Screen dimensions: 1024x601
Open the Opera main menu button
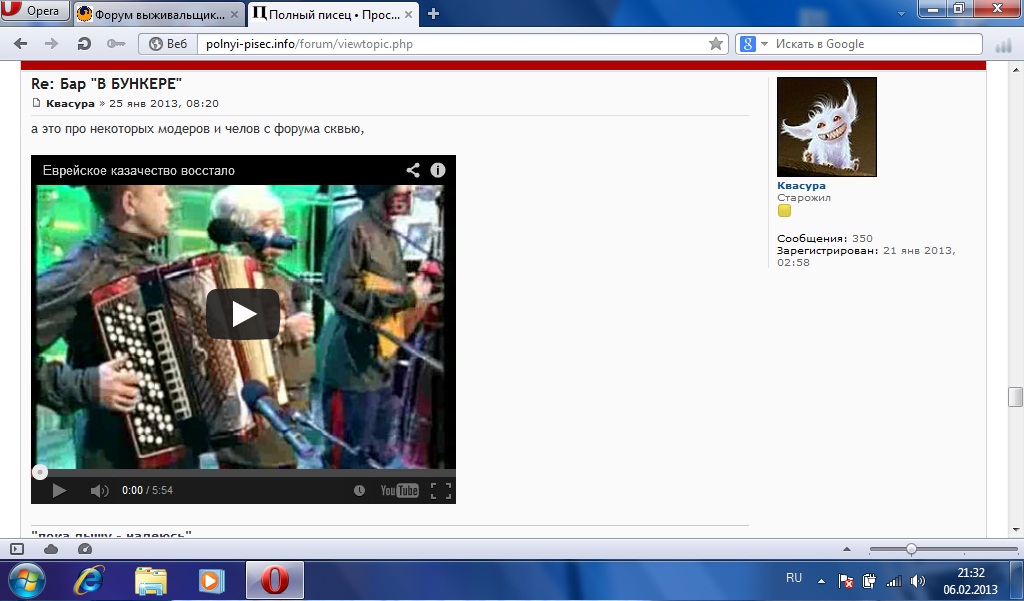click(34, 10)
